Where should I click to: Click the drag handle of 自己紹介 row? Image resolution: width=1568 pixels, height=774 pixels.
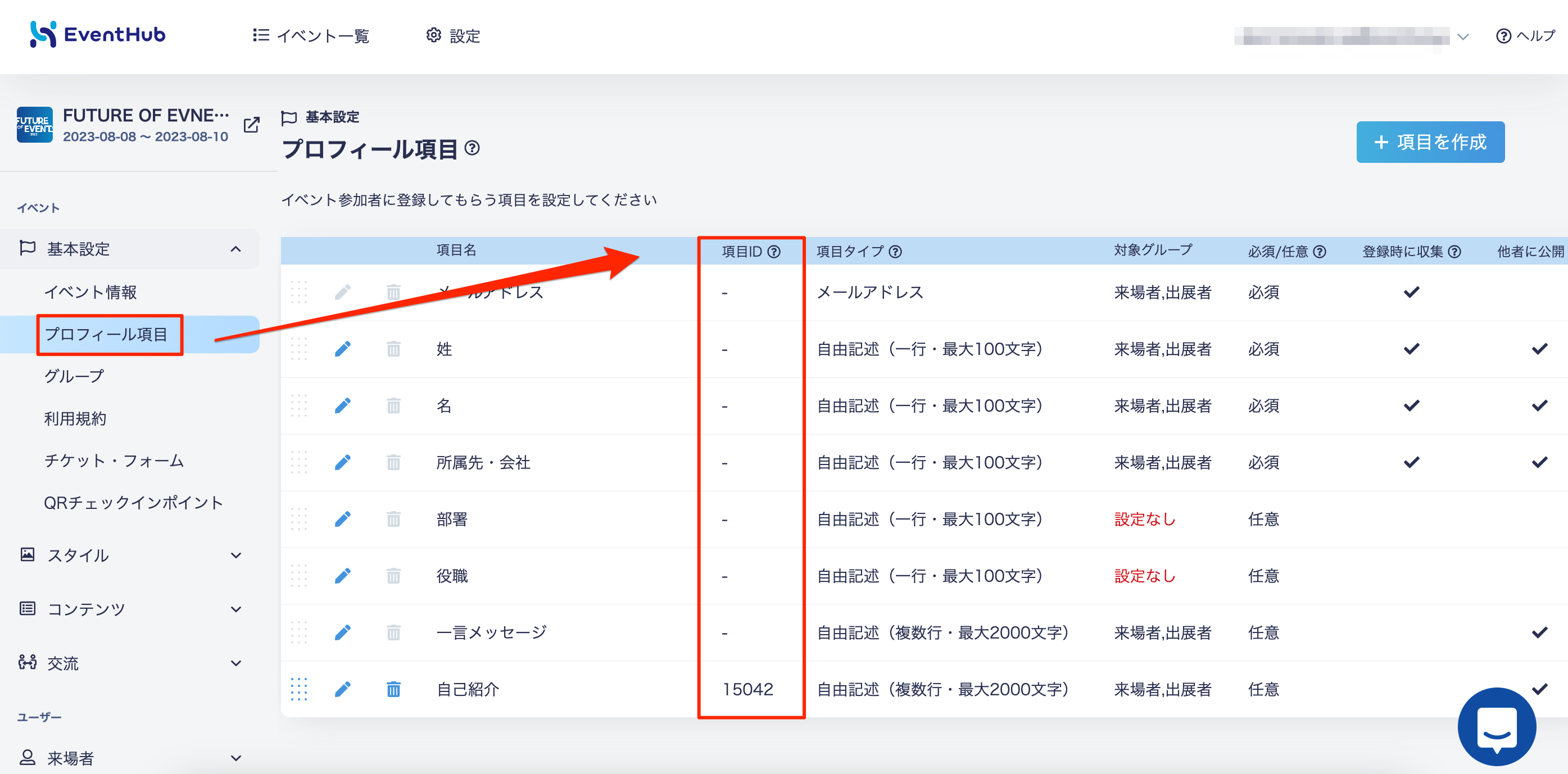(x=299, y=689)
